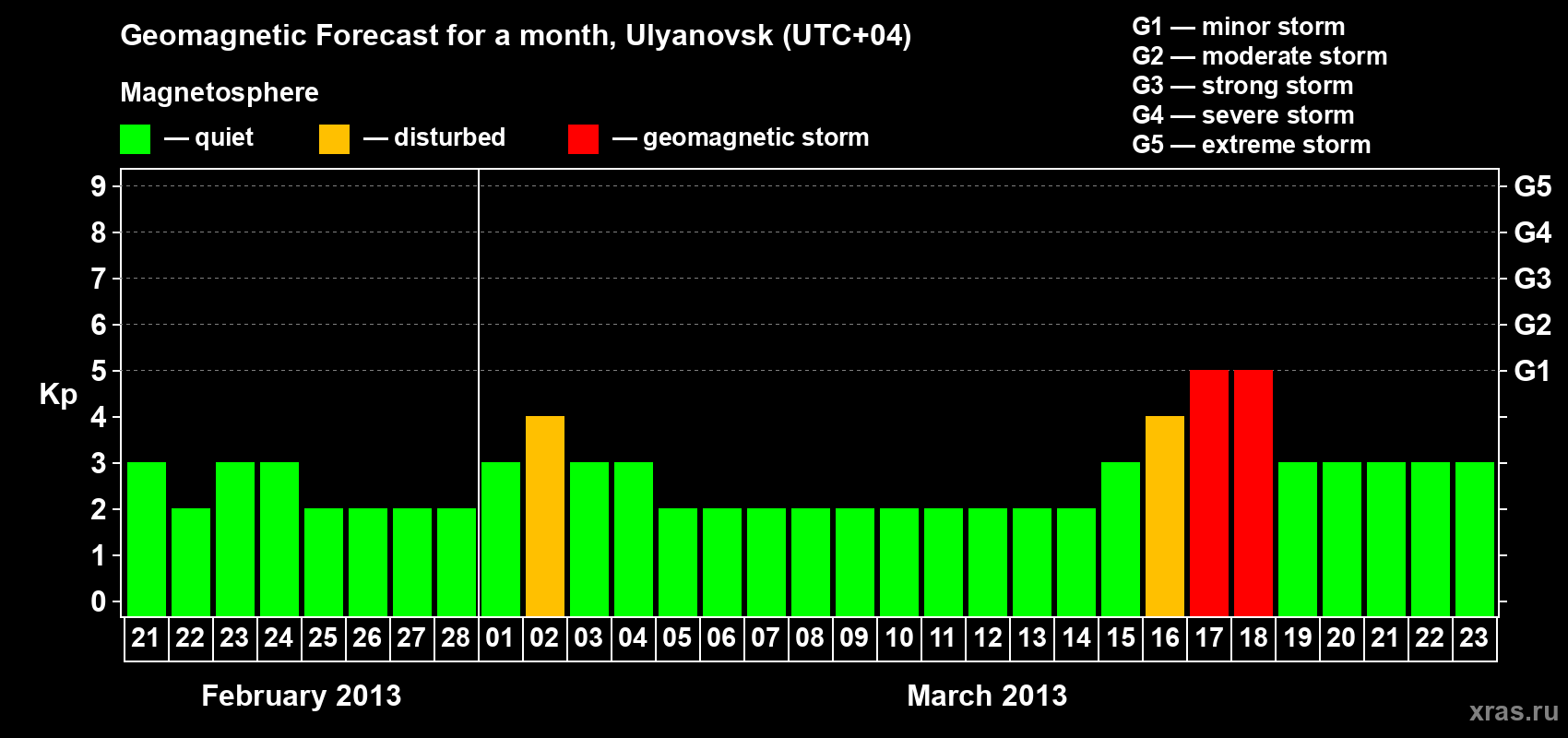
Task: Select the date label 10 on the axis
Action: point(898,638)
